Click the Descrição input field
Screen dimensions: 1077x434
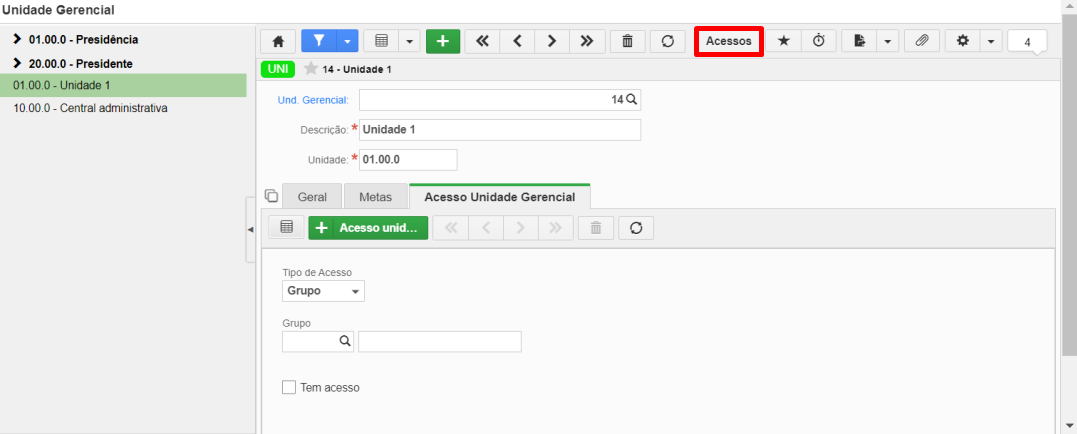[x=500, y=130]
